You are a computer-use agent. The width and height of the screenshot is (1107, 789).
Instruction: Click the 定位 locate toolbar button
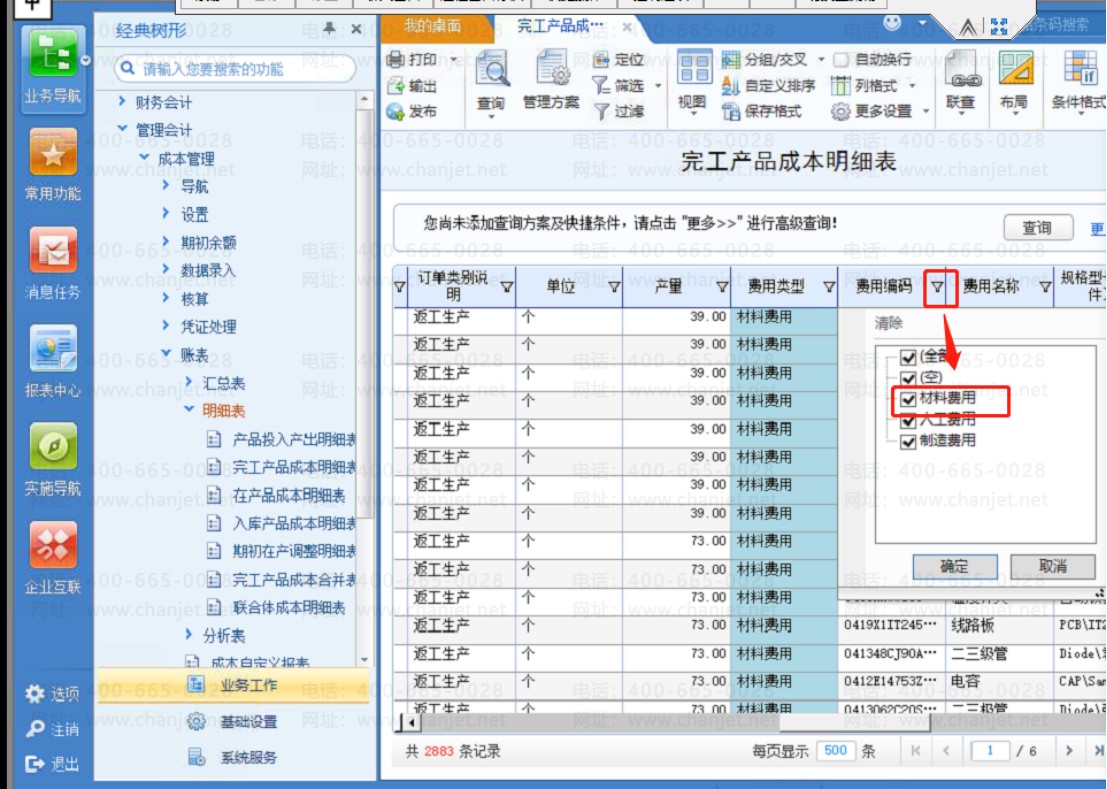tap(619, 59)
